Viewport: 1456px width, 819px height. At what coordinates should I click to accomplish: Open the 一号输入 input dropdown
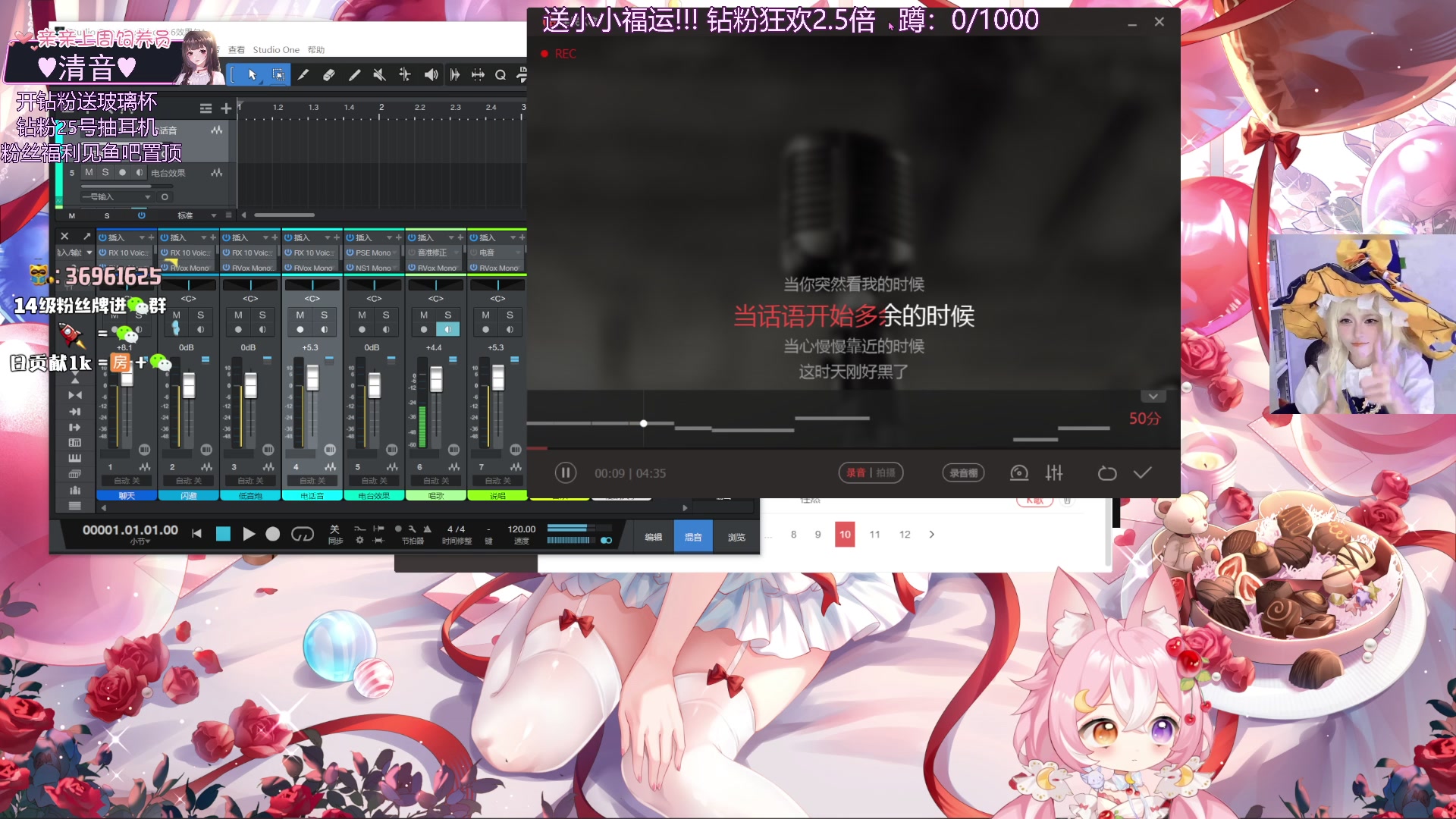coord(117,197)
